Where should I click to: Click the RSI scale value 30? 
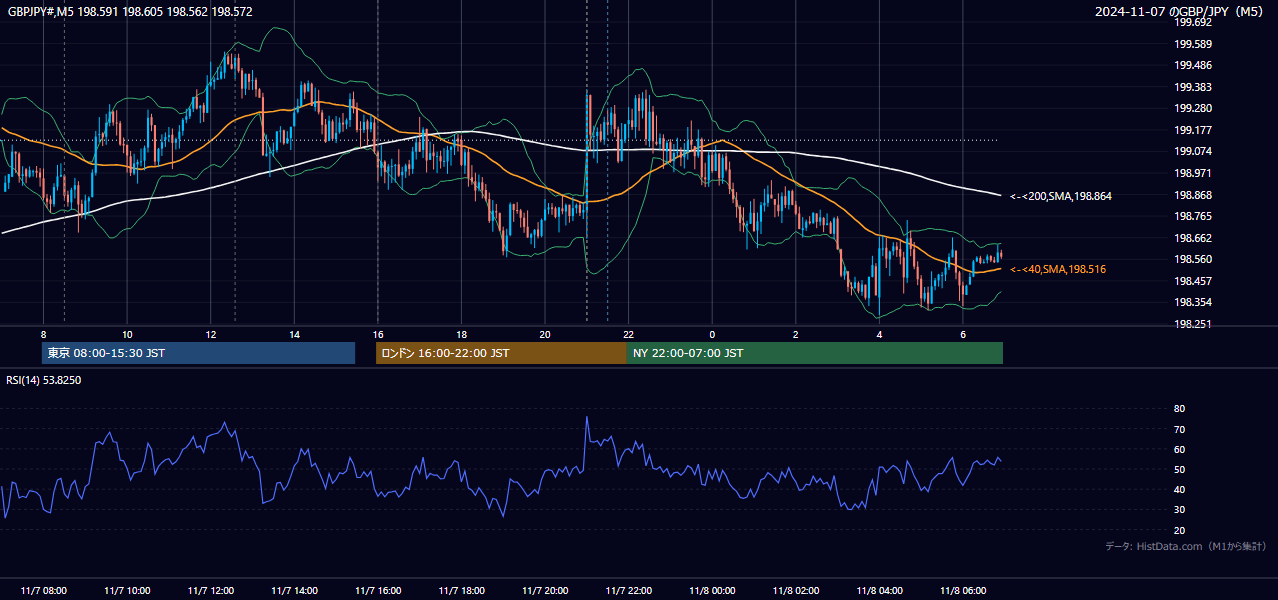(1179, 510)
